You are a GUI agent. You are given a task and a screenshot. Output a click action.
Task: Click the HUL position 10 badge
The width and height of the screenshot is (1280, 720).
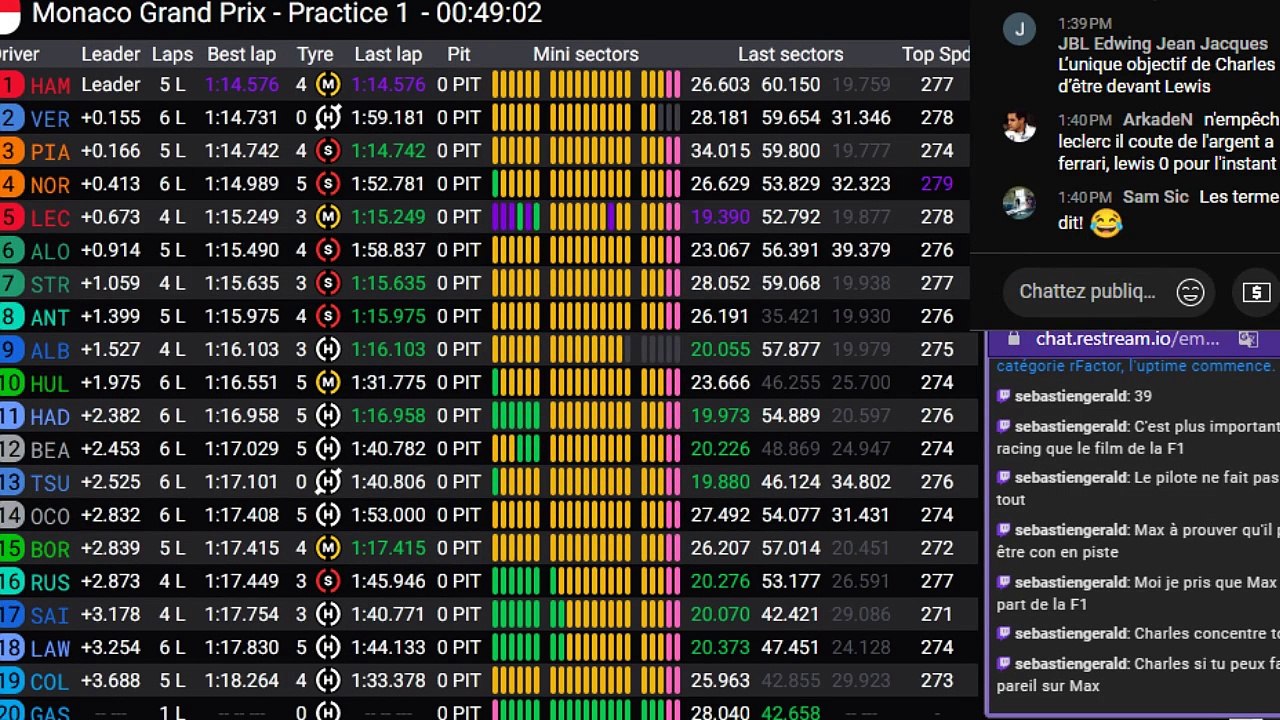pos(11,382)
